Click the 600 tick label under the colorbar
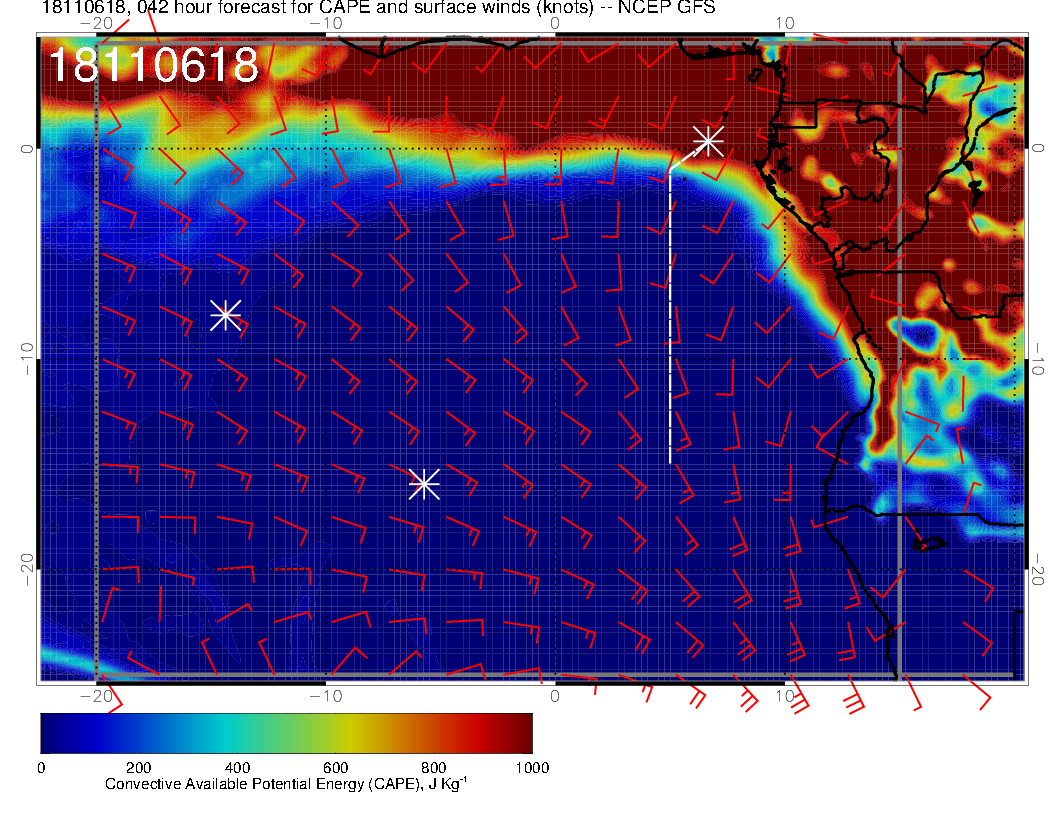The height and width of the screenshot is (816, 1056). (336, 767)
